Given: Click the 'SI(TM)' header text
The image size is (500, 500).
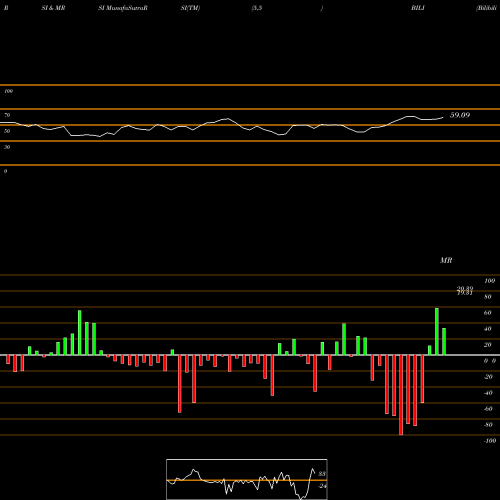Looking at the screenshot, I should click(x=190, y=8).
